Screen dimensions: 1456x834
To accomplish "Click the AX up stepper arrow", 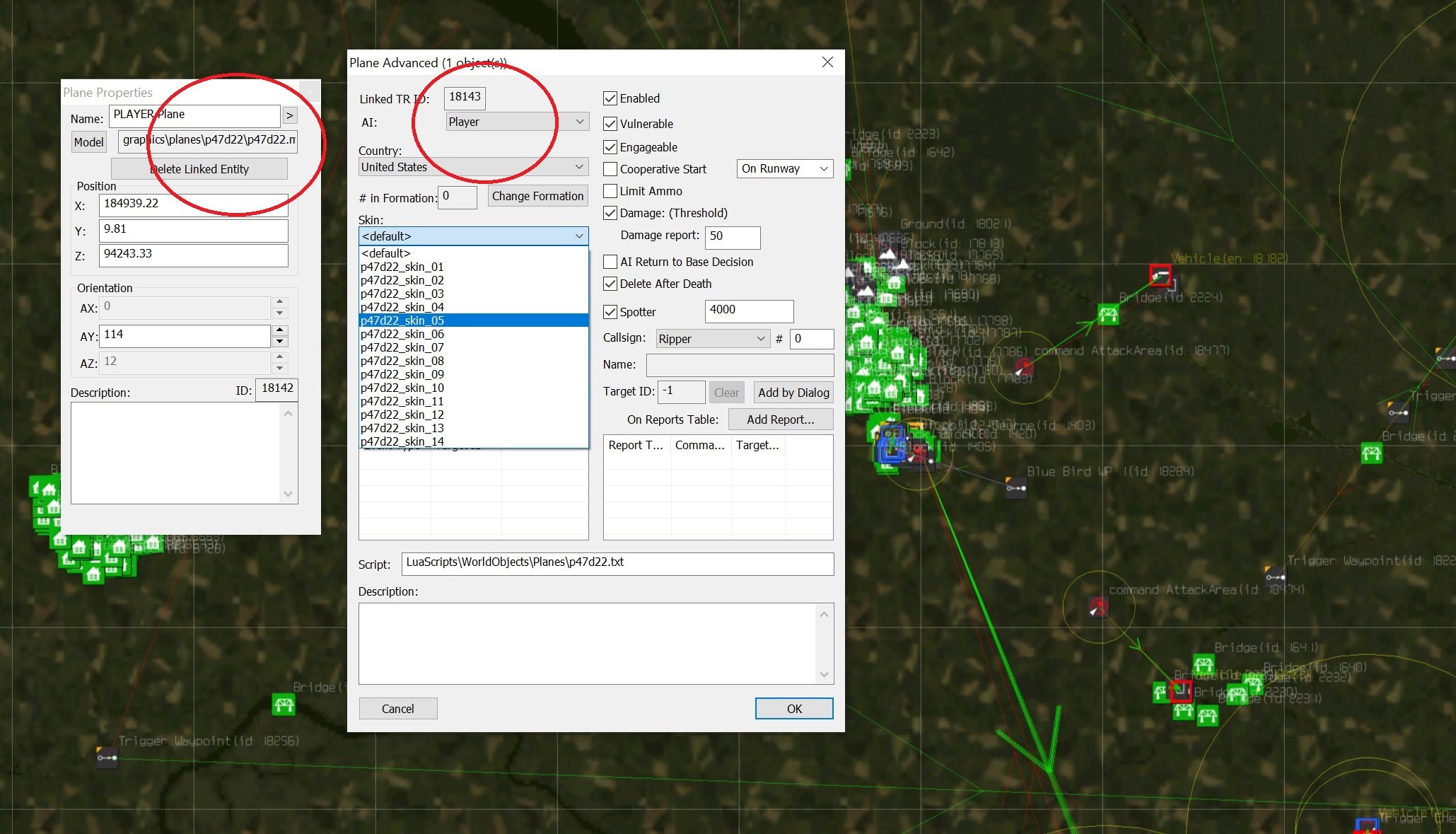I will [280, 301].
